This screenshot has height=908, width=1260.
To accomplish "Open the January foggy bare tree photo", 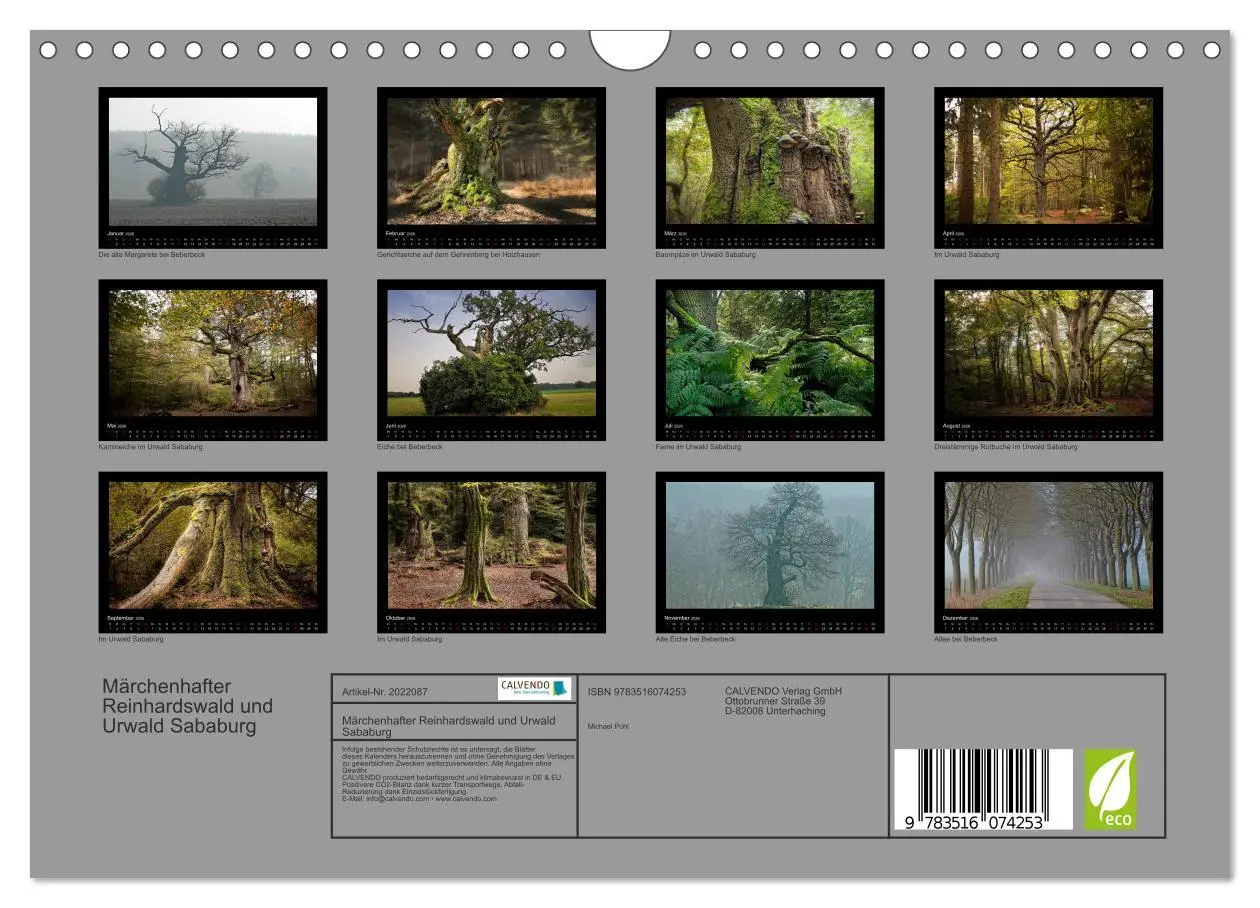I will pos(213,161).
